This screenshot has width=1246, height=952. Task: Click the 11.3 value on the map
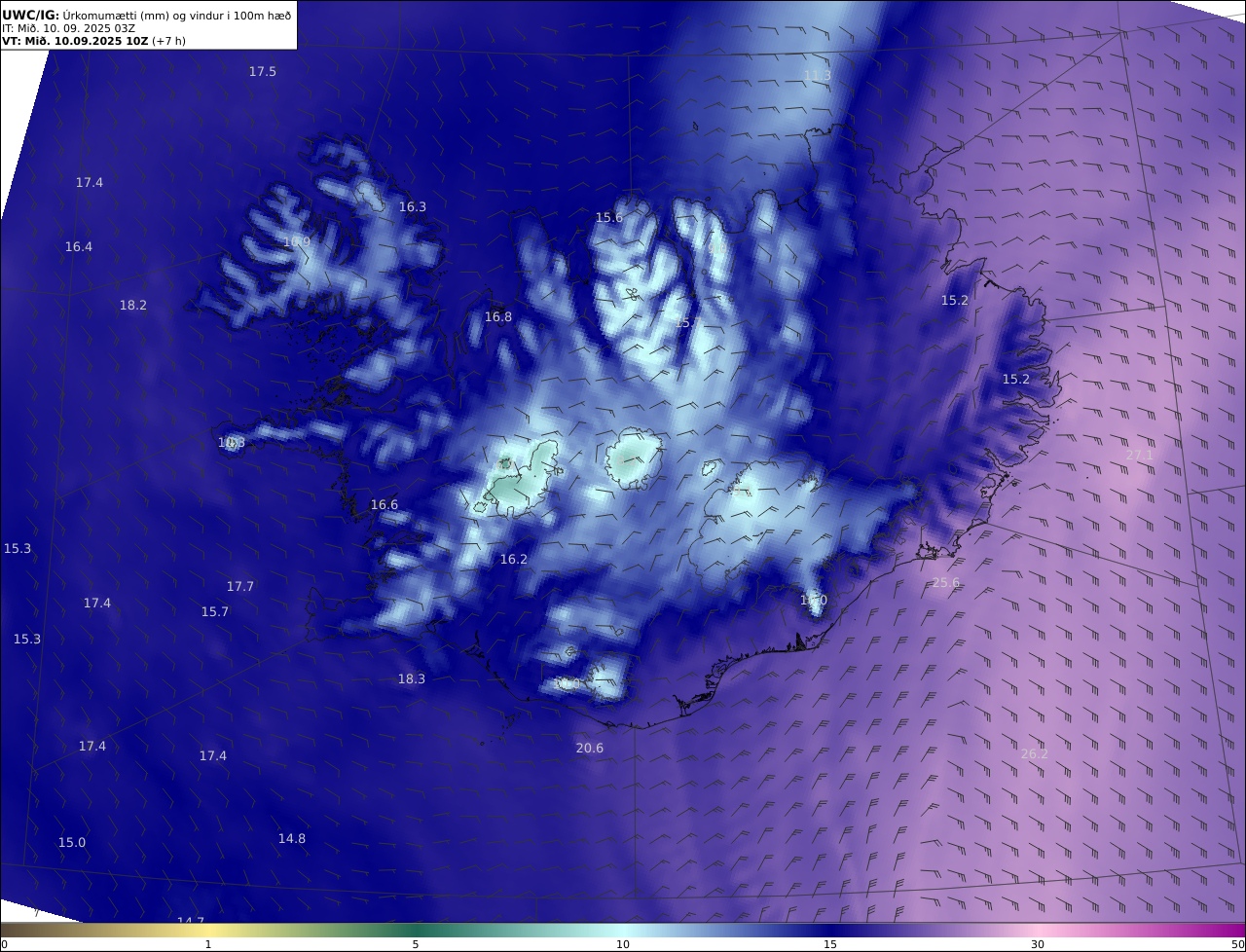tap(818, 76)
